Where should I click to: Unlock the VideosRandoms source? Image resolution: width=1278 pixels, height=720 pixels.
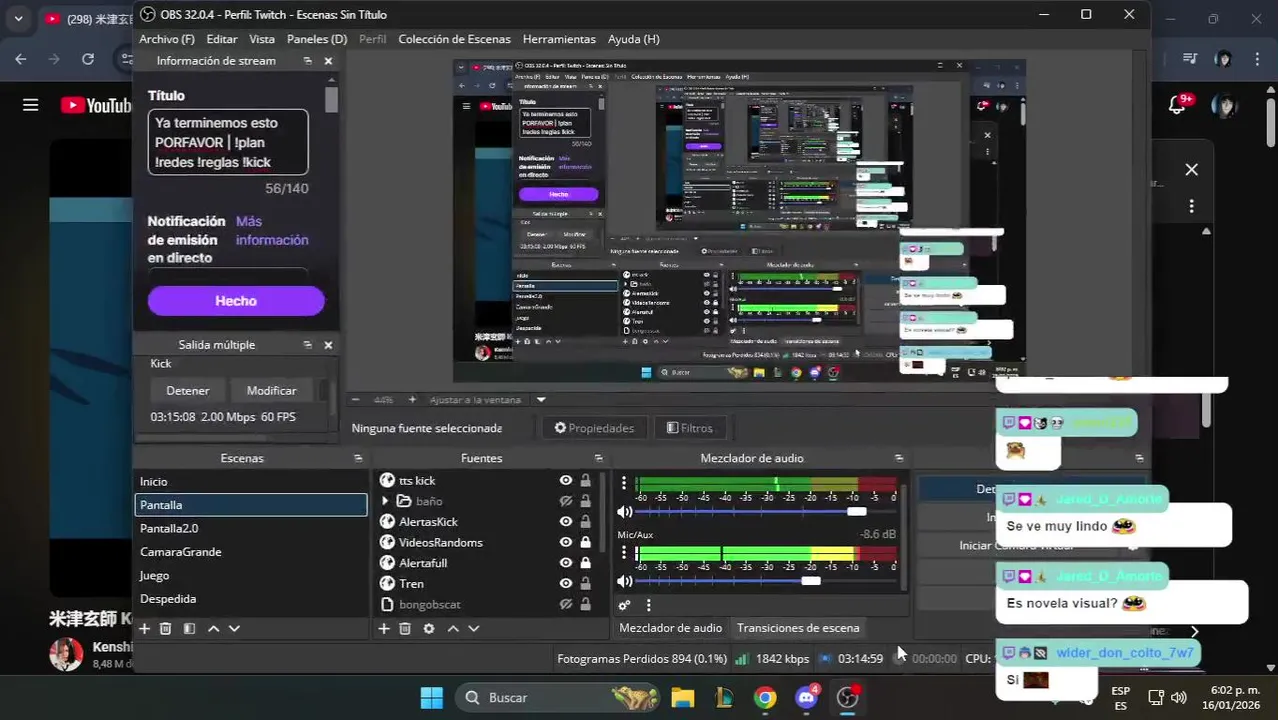(x=586, y=542)
